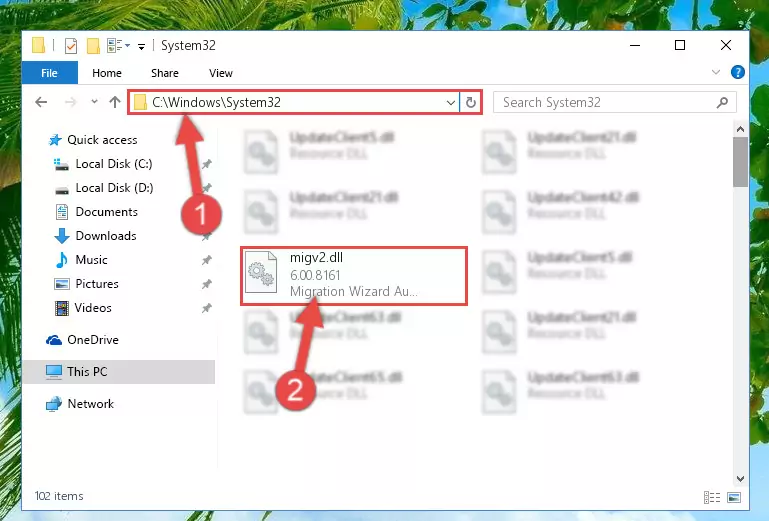
Task: Select the migv2.dll file name
Action: pos(316,258)
